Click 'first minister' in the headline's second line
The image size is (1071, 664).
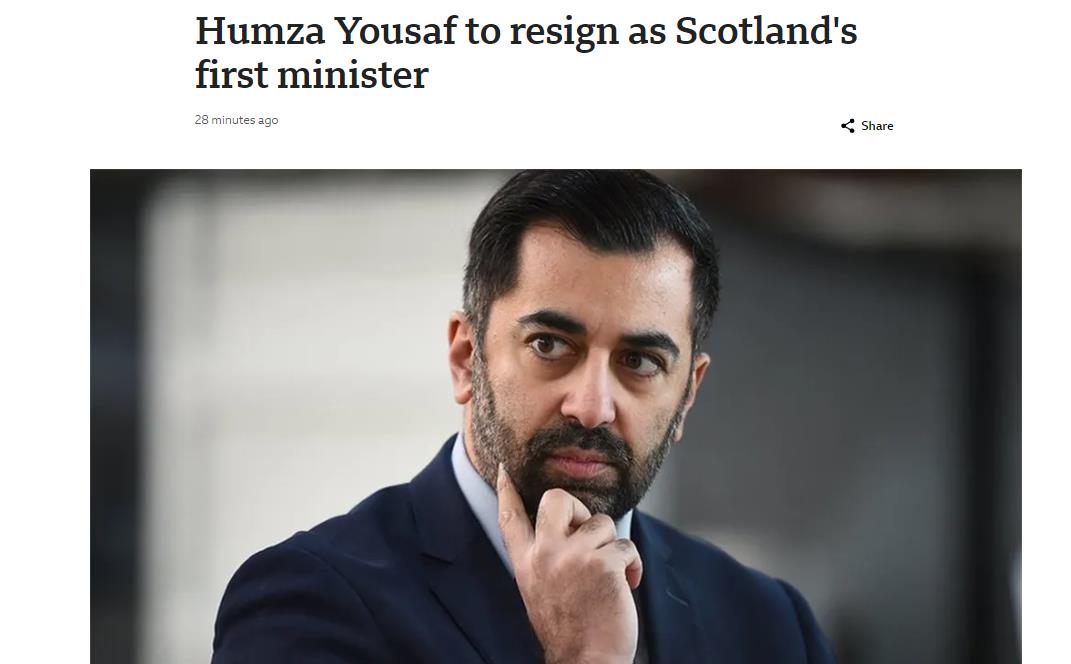(311, 75)
